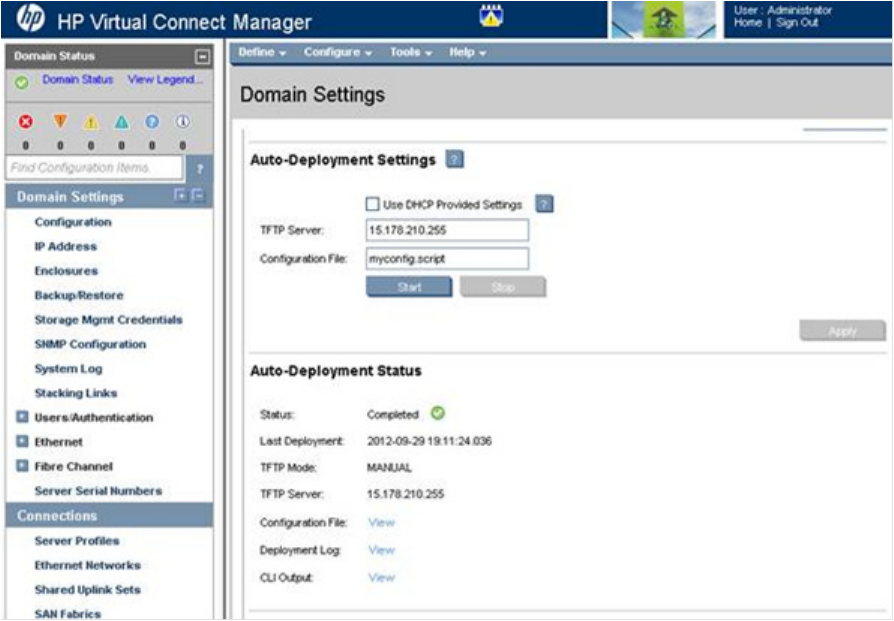The height and width of the screenshot is (621, 894).
Task: Select Shared Uplink Sets under Connections
Action: click(87, 590)
